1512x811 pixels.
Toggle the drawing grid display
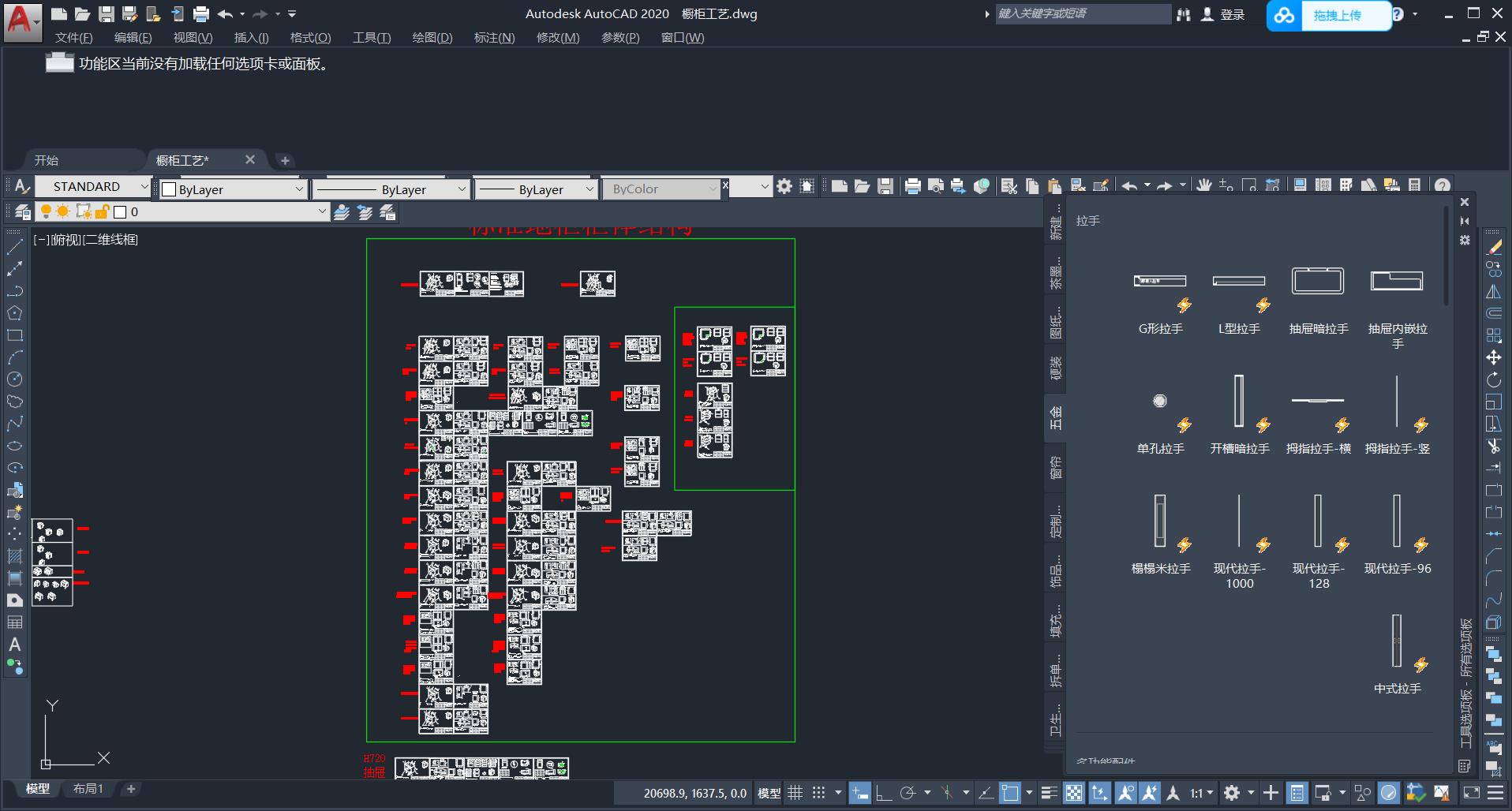795,793
